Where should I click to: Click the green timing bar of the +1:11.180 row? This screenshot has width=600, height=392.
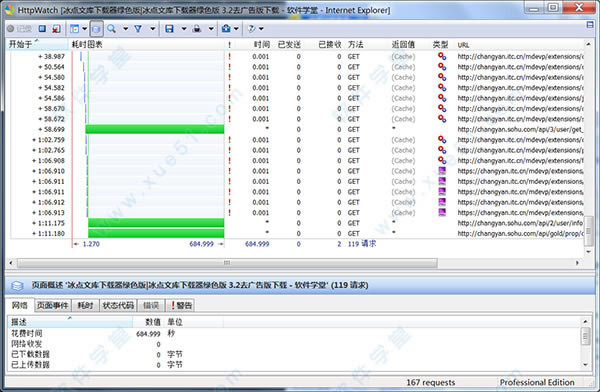click(x=156, y=233)
